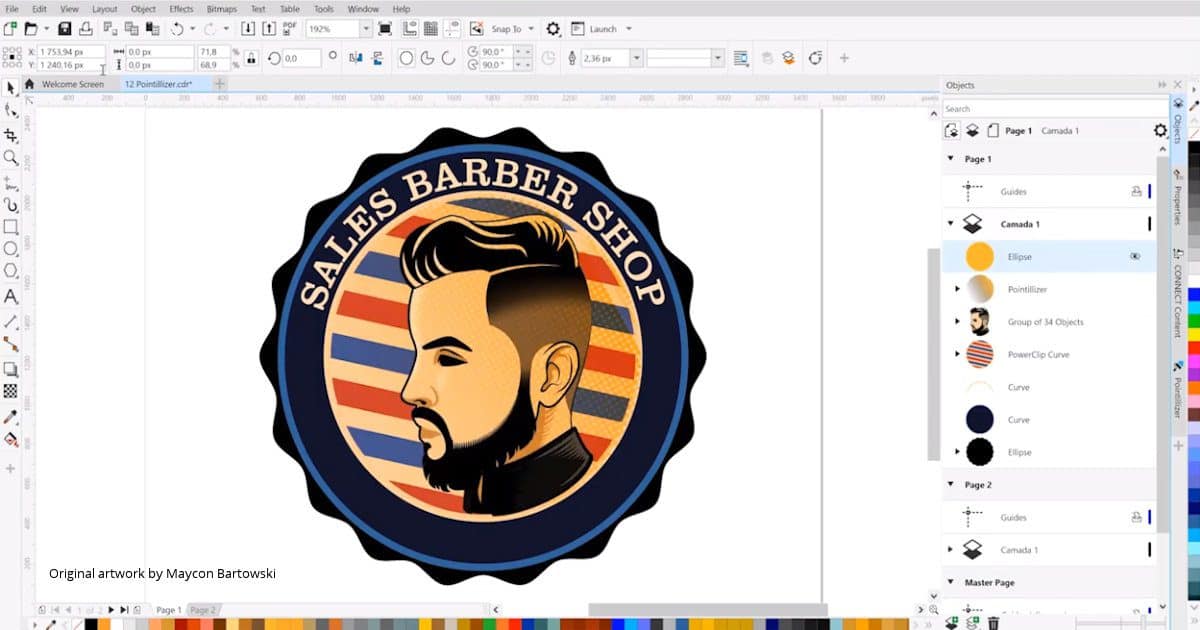
Task: Expand the Group of 34 Objects
Action: (x=957, y=322)
